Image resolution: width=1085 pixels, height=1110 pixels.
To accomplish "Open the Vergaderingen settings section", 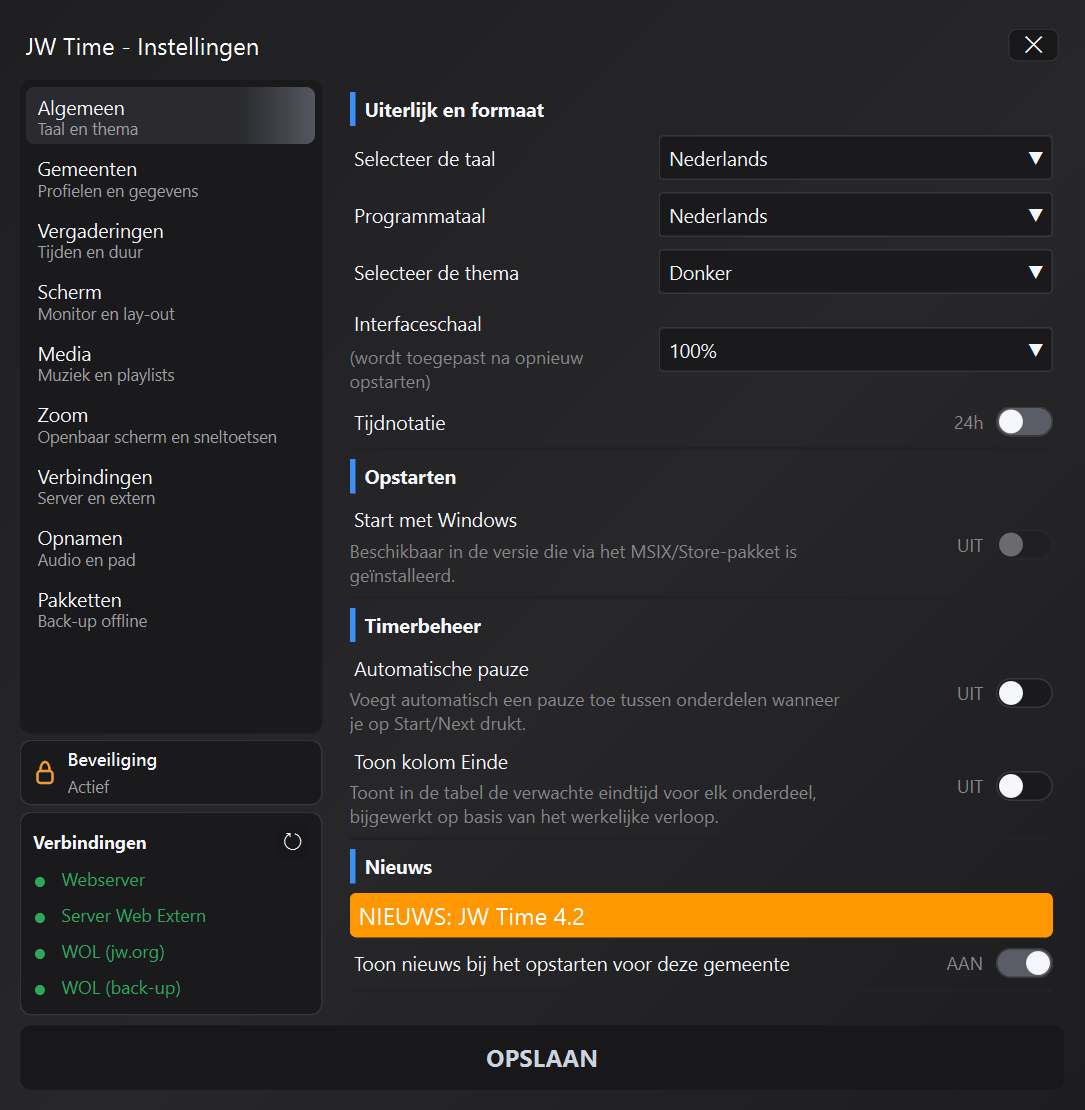I will tap(170, 241).
